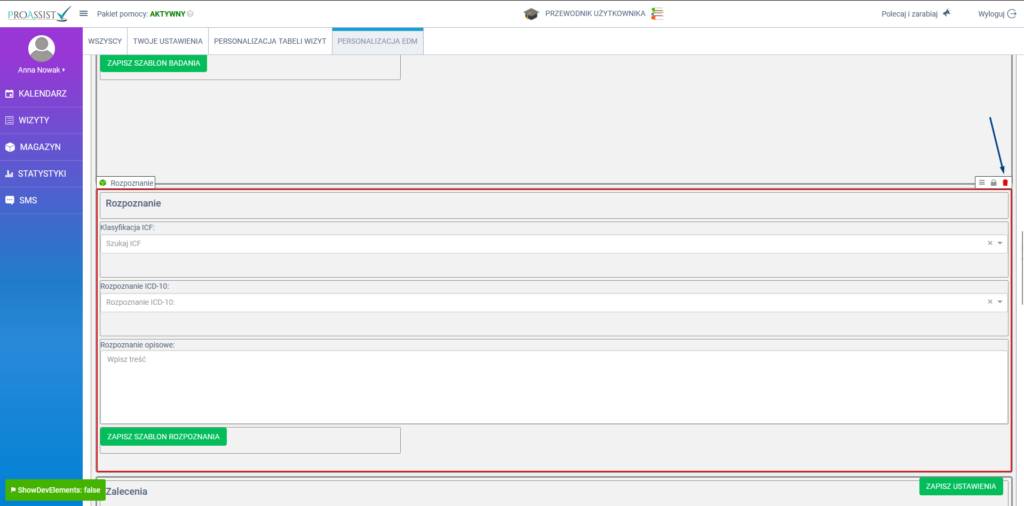Click the user avatar picture
The width and height of the screenshot is (1024, 506).
[x=41, y=48]
